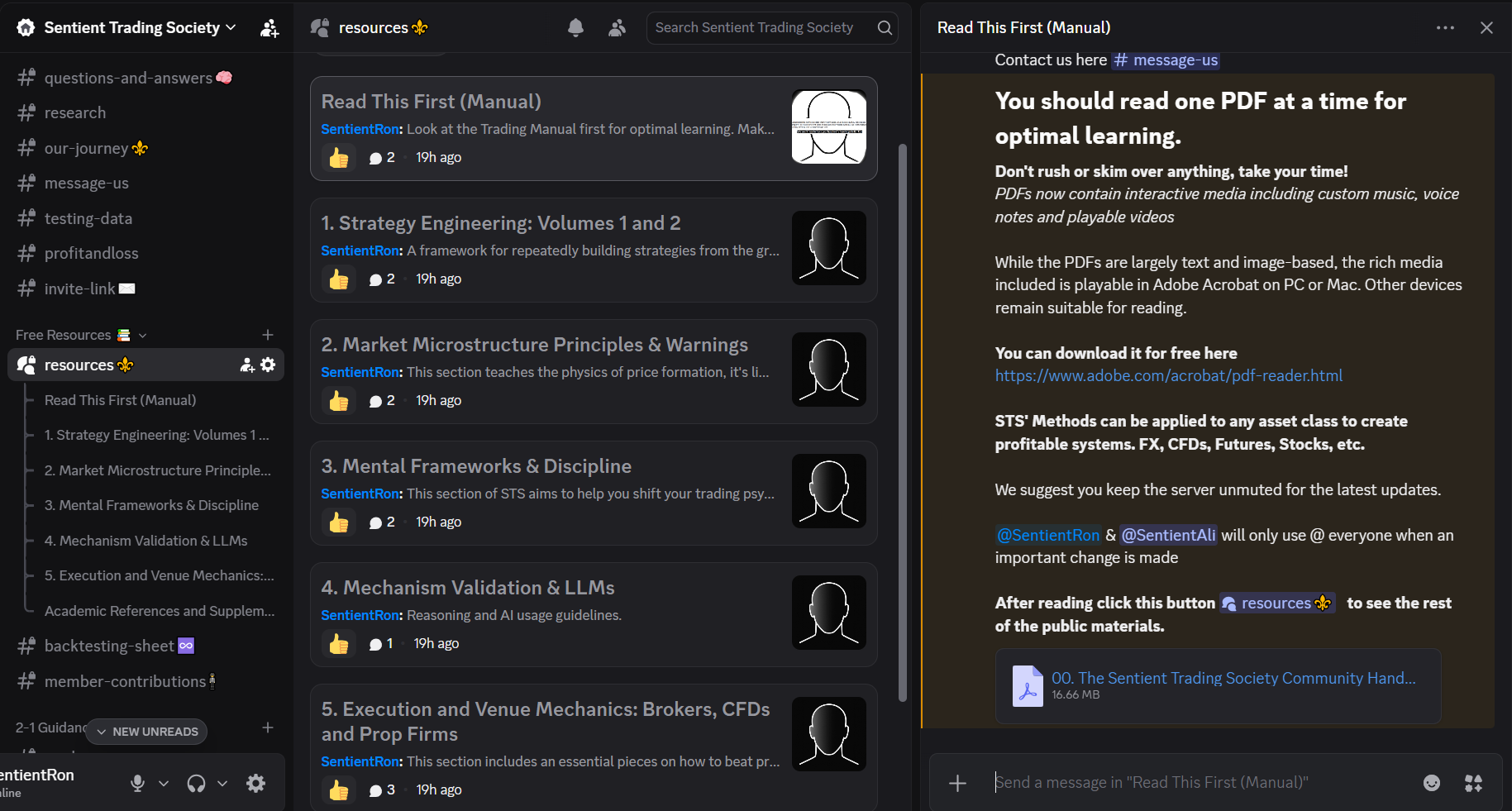Open Read This First post thumbnail image

tap(829, 126)
